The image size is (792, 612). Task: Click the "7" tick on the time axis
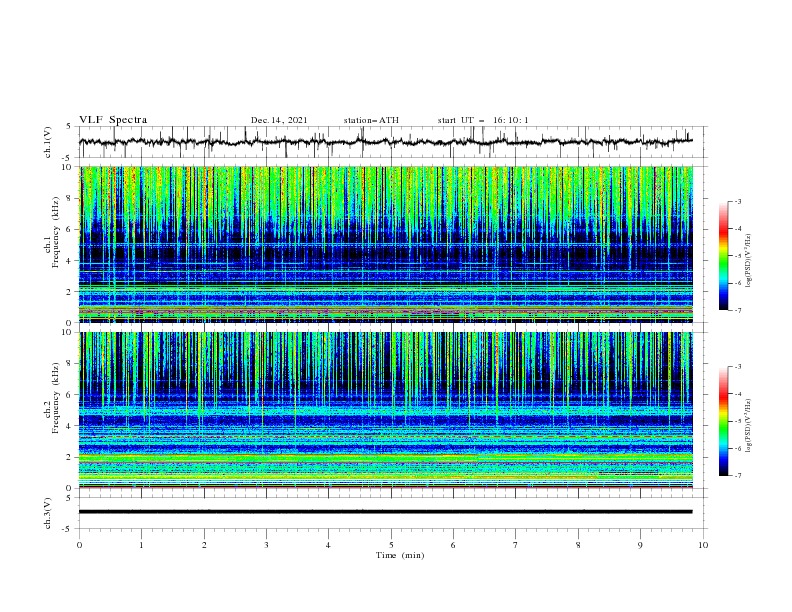click(516, 545)
